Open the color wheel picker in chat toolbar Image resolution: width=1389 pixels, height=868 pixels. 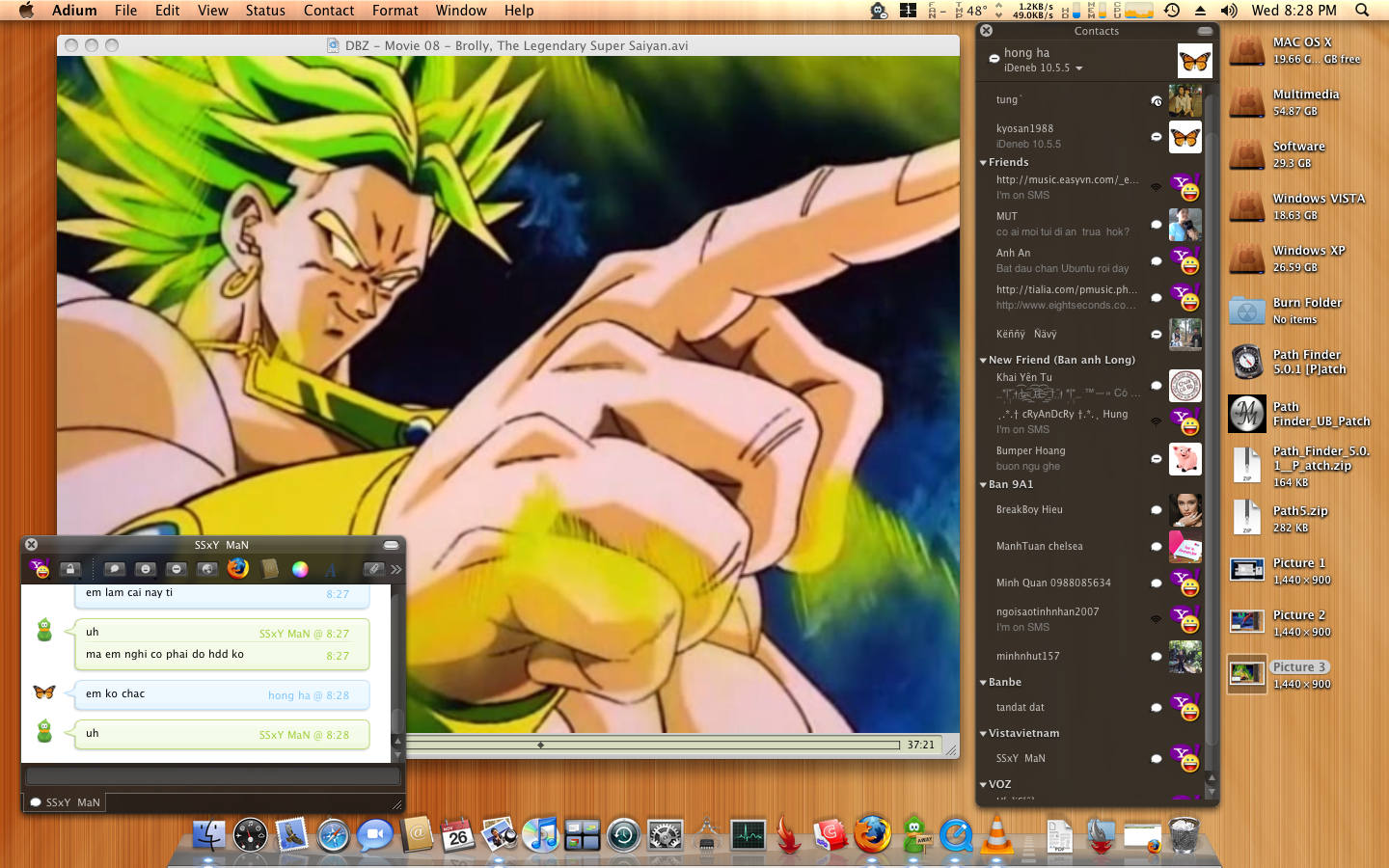(300, 569)
